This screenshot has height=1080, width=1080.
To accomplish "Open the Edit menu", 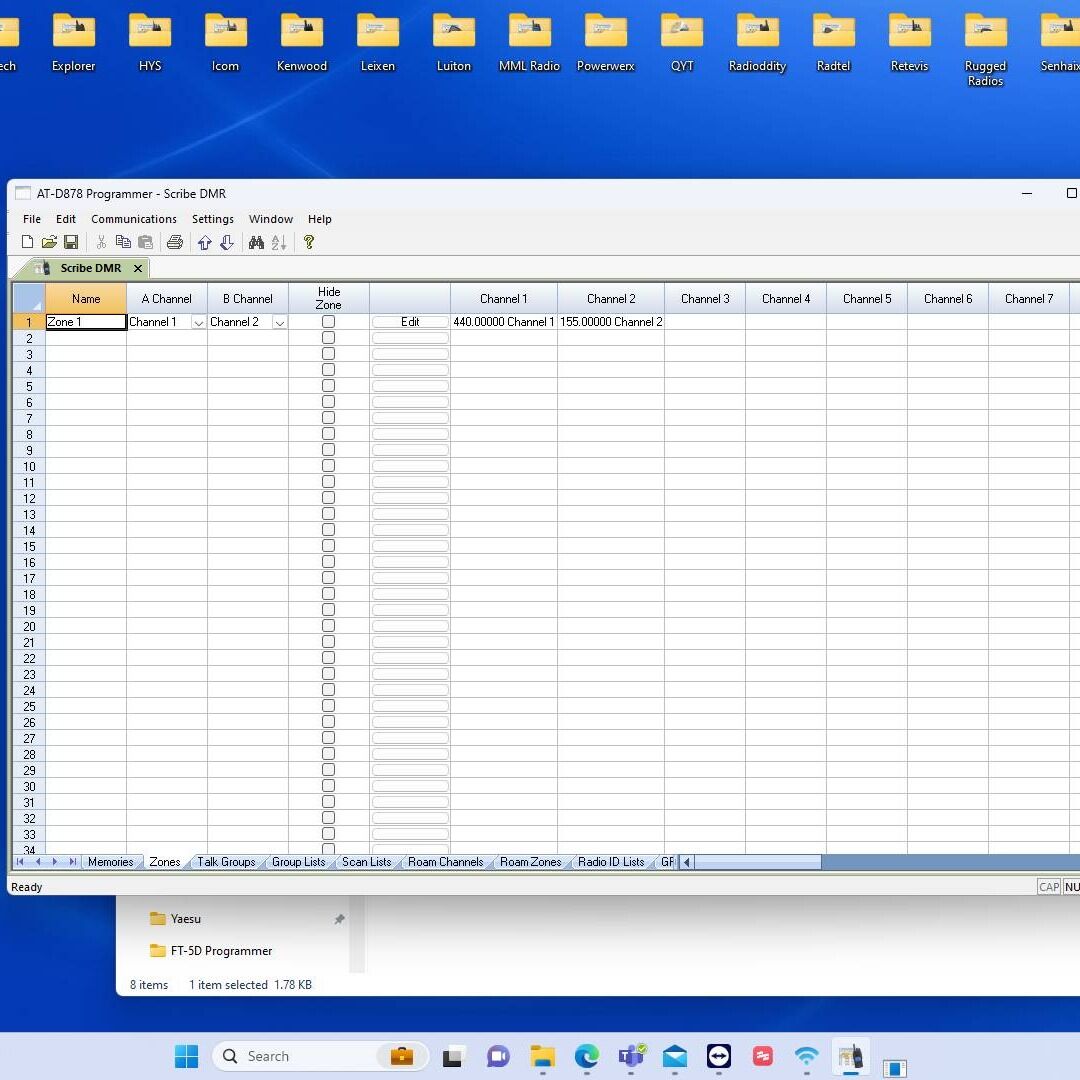I will pos(65,219).
